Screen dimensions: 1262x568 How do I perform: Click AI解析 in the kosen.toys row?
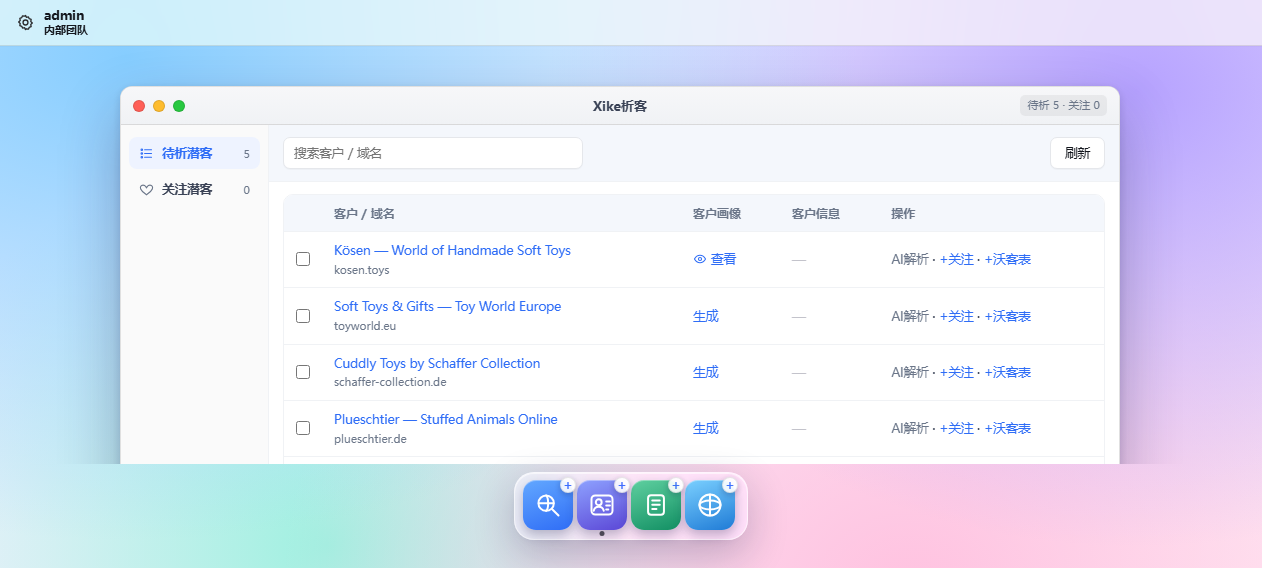[910, 259]
